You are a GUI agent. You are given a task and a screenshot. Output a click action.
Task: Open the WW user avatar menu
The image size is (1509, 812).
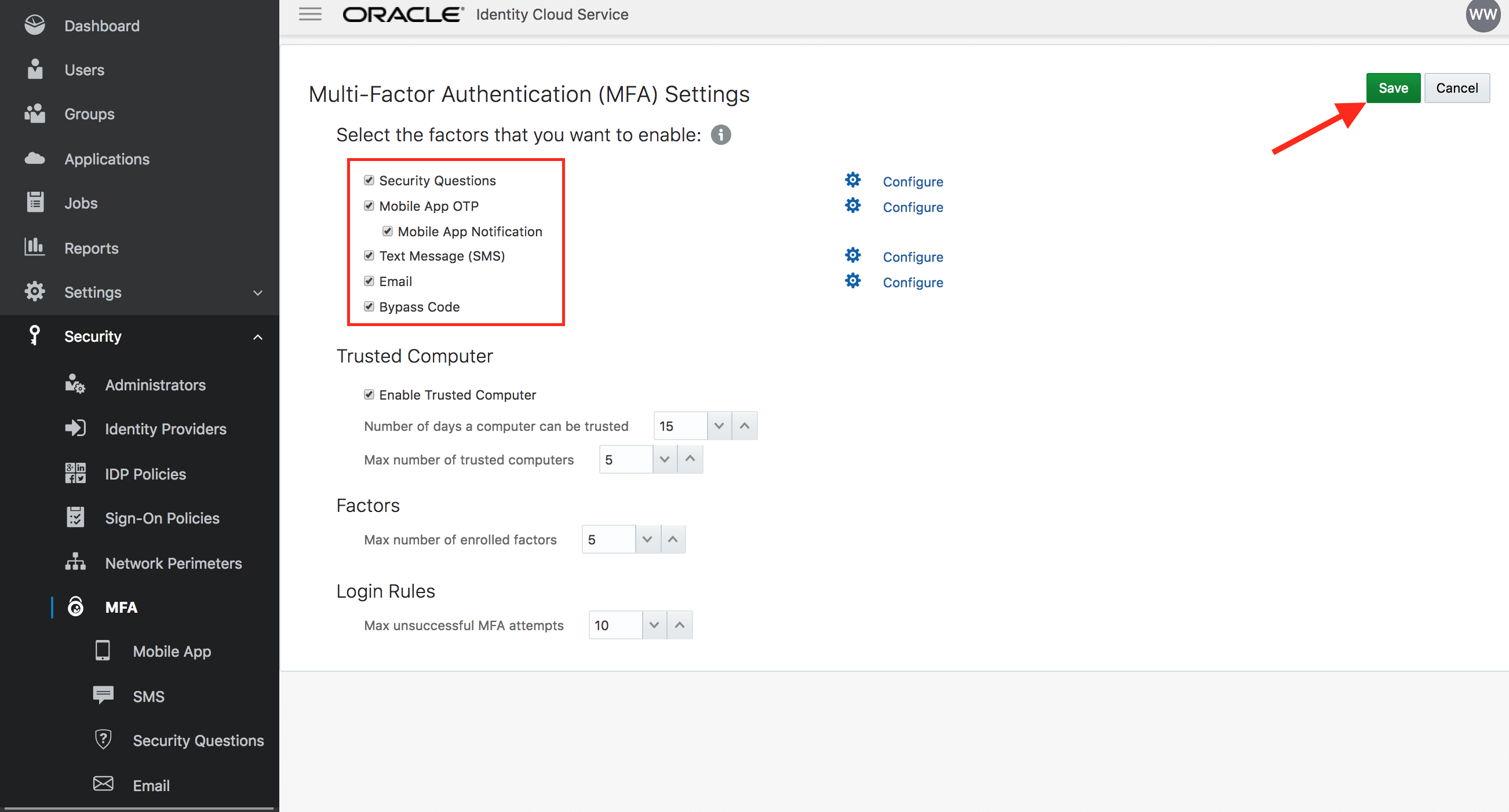[1482, 15]
